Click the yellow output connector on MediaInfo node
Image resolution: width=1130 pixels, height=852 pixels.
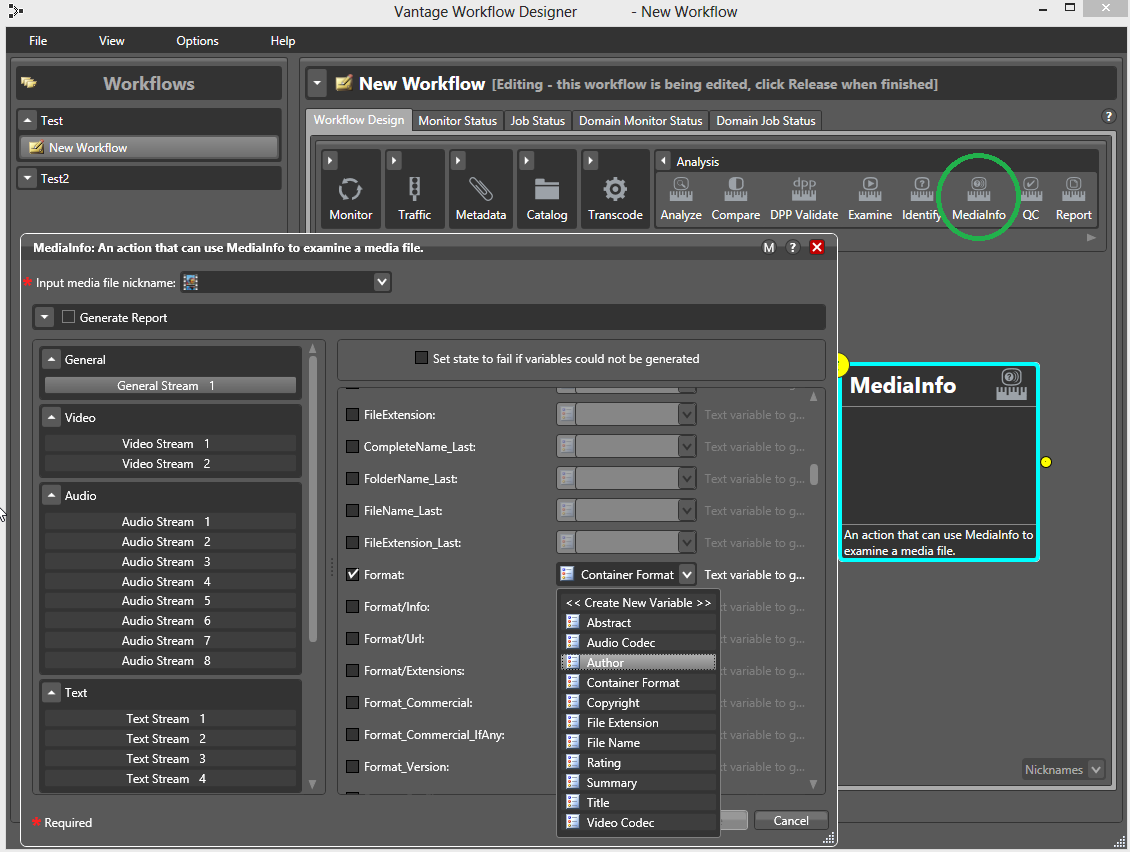click(x=1046, y=462)
